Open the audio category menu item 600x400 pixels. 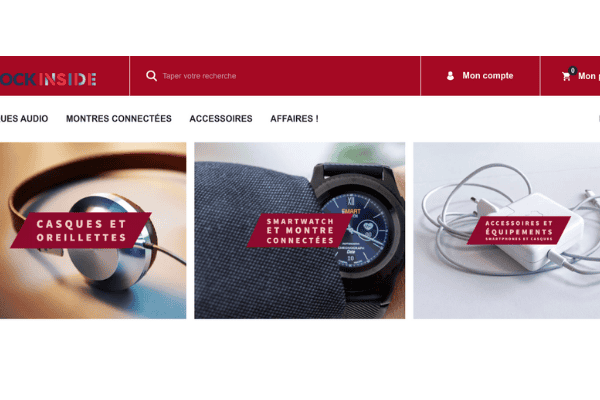pyautogui.click(x=24, y=119)
